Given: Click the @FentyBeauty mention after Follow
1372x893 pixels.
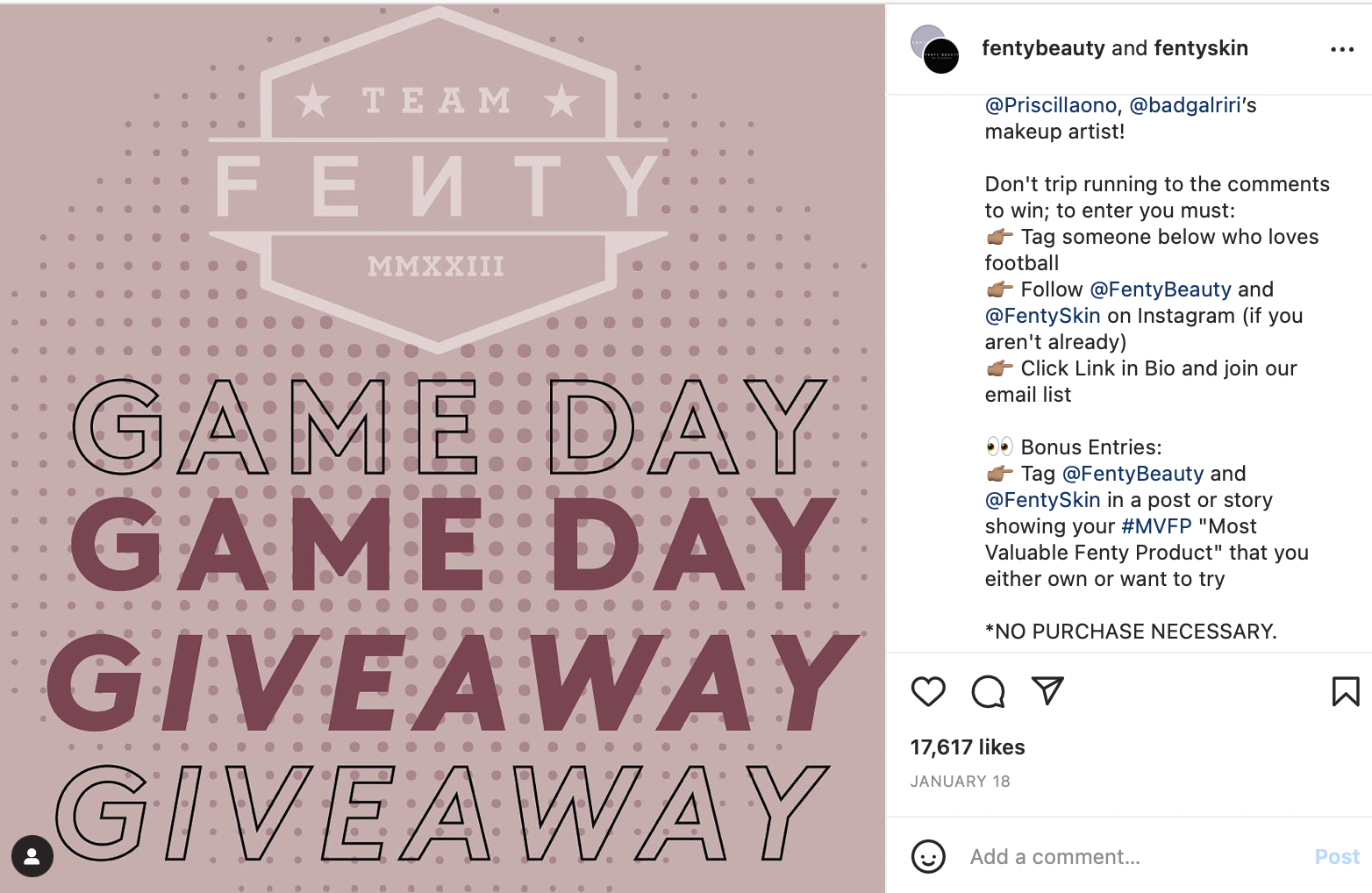Looking at the screenshot, I should [x=1161, y=289].
